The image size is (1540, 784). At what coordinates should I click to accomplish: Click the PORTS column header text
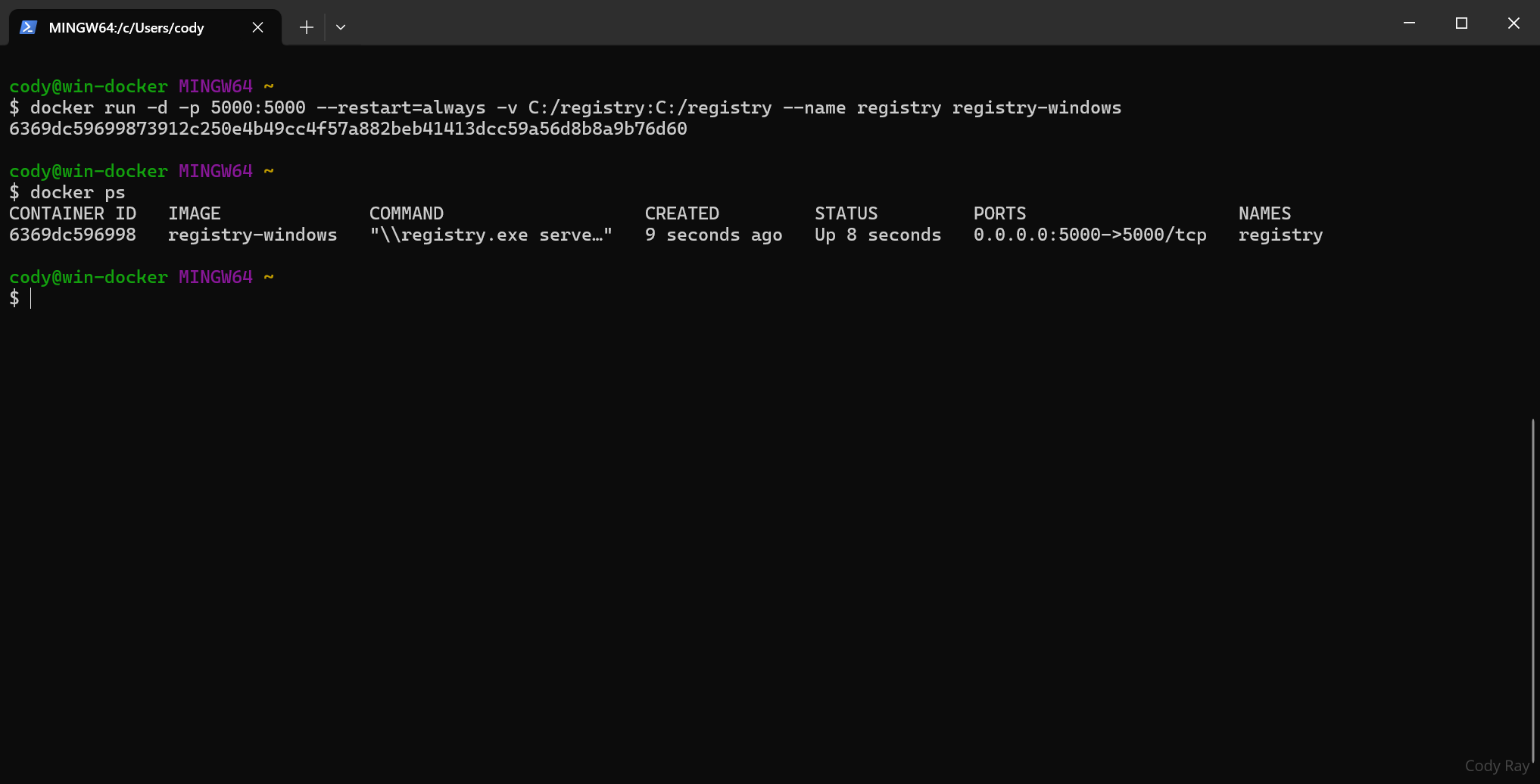[x=999, y=213]
